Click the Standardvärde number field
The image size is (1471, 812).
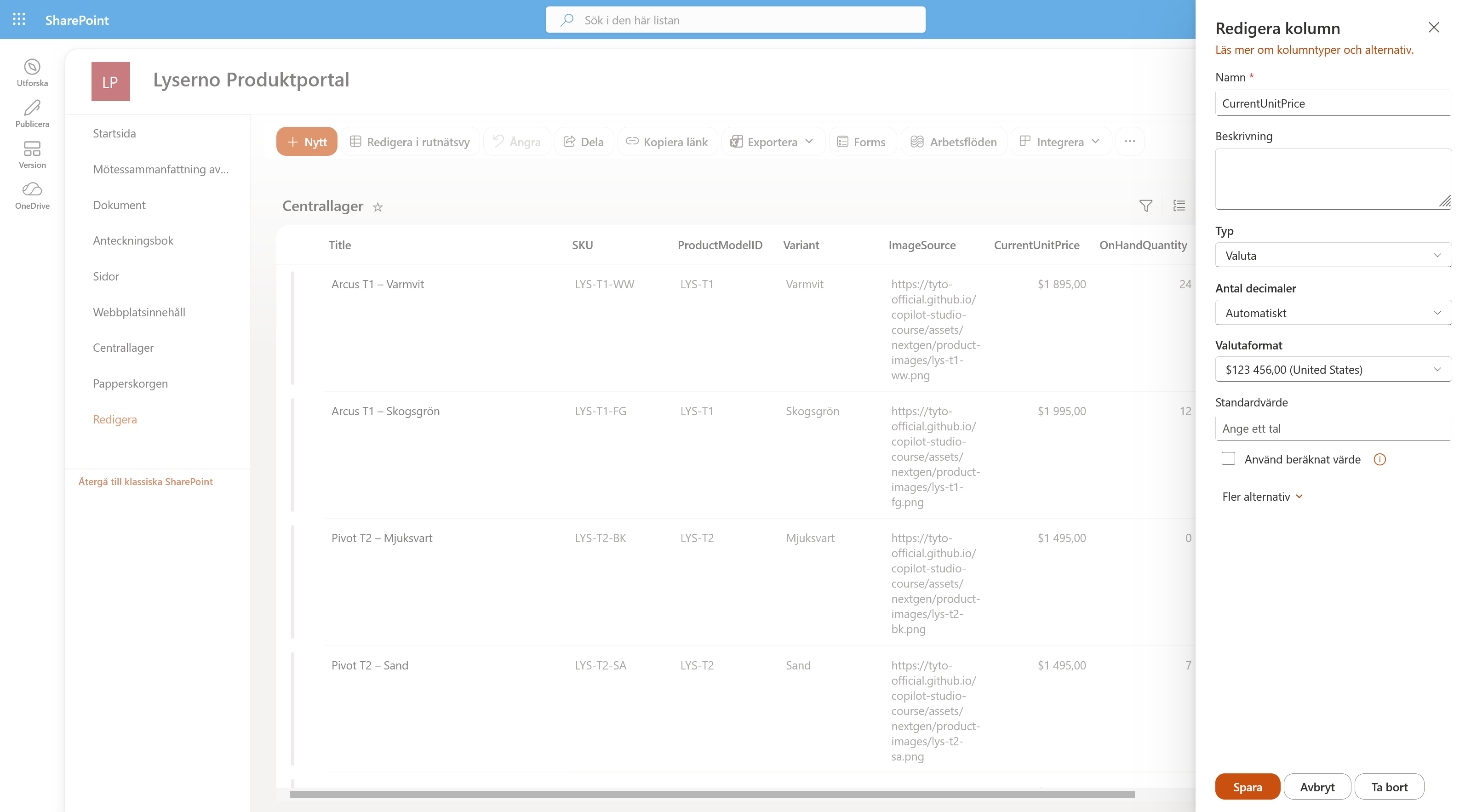click(1333, 428)
